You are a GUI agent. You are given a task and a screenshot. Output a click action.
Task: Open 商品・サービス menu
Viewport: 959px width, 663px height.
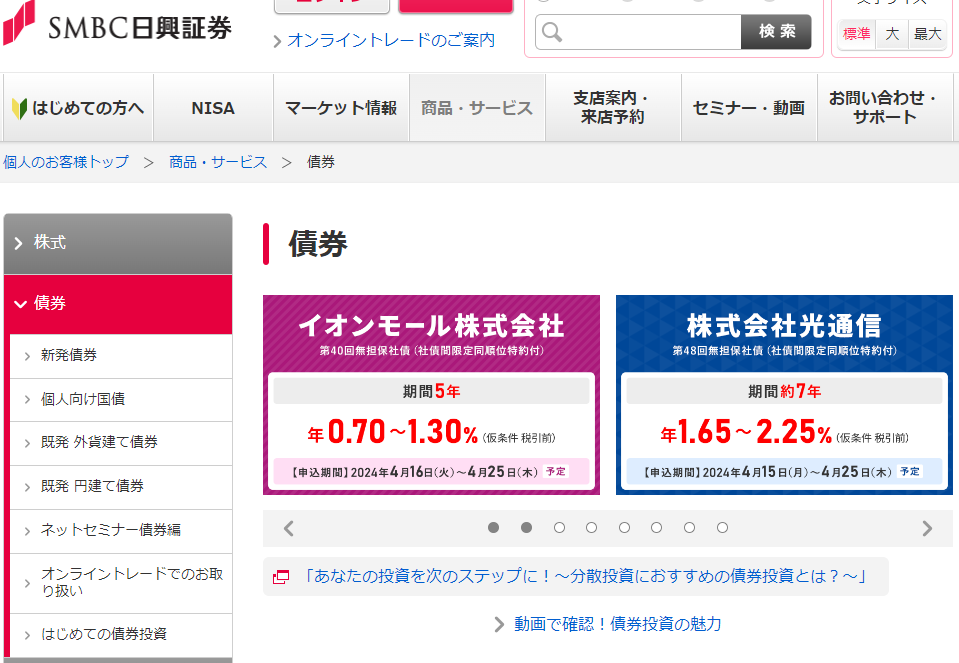[477, 108]
